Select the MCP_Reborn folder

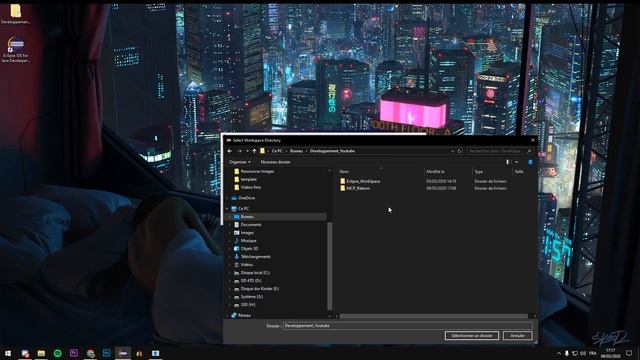[355, 188]
